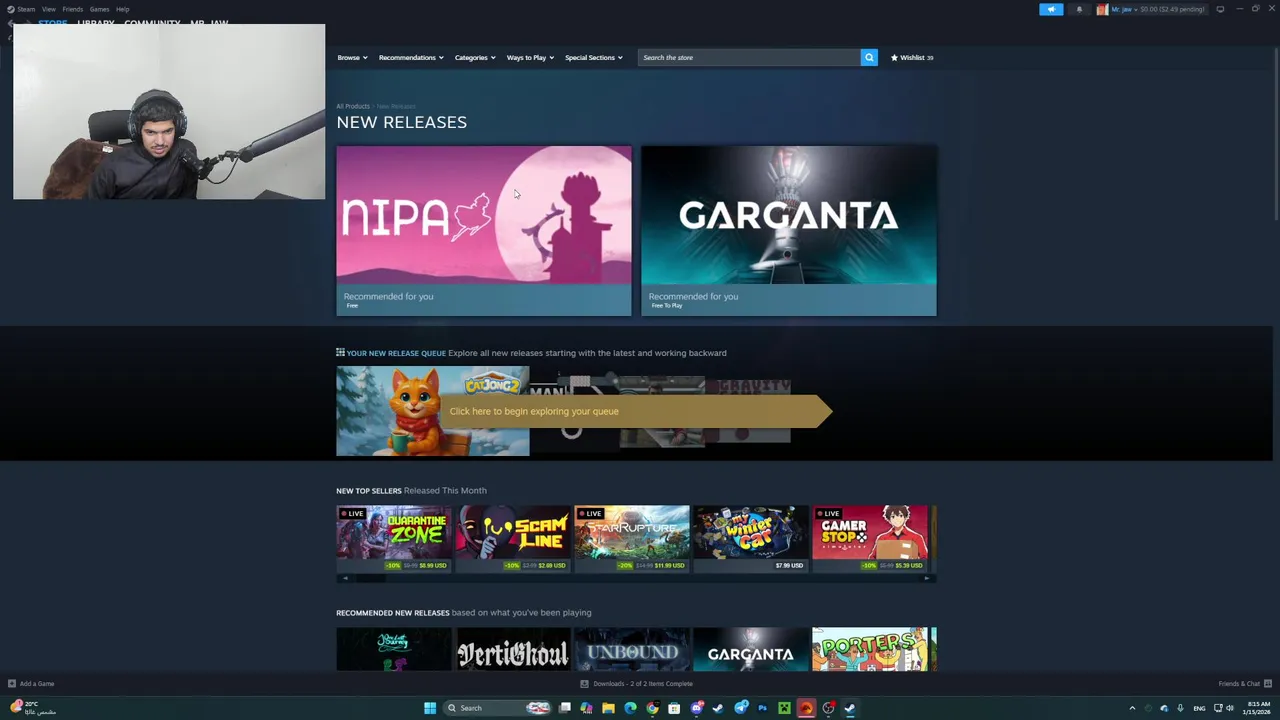Click the microphone icon in system tray
Viewport: 1280px width, 720px height.
coord(1180,708)
